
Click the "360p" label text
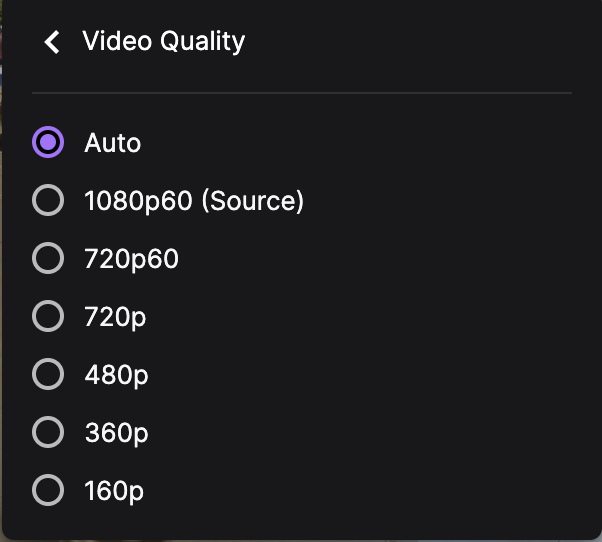[x=116, y=433]
